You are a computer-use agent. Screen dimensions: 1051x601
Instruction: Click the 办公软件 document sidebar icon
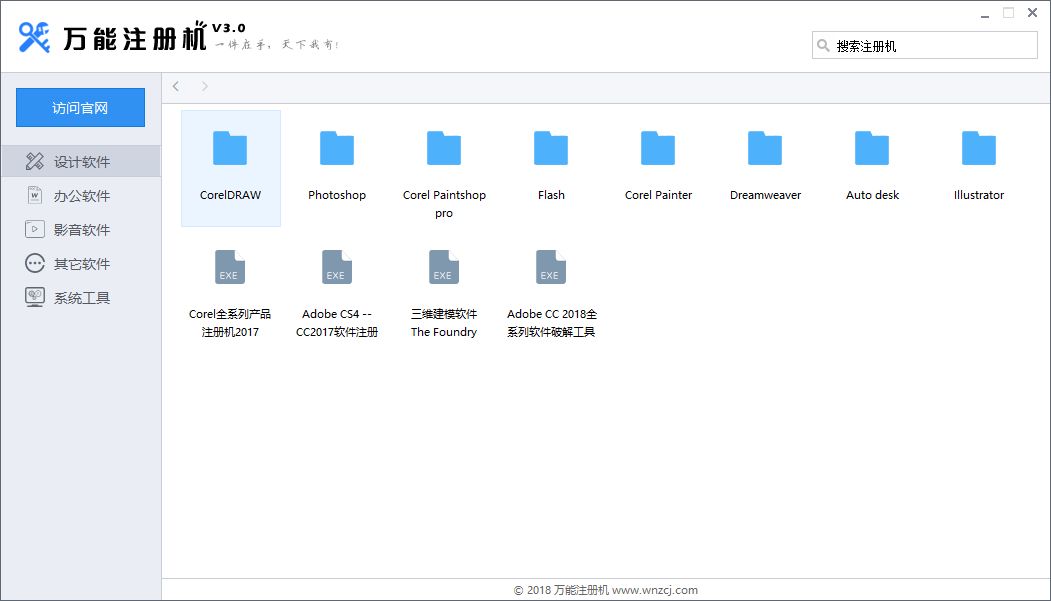pos(35,195)
